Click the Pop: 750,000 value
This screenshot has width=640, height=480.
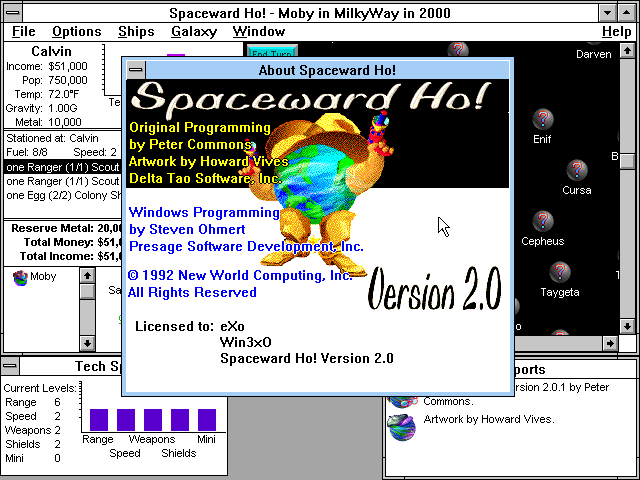tap(68, 80)
